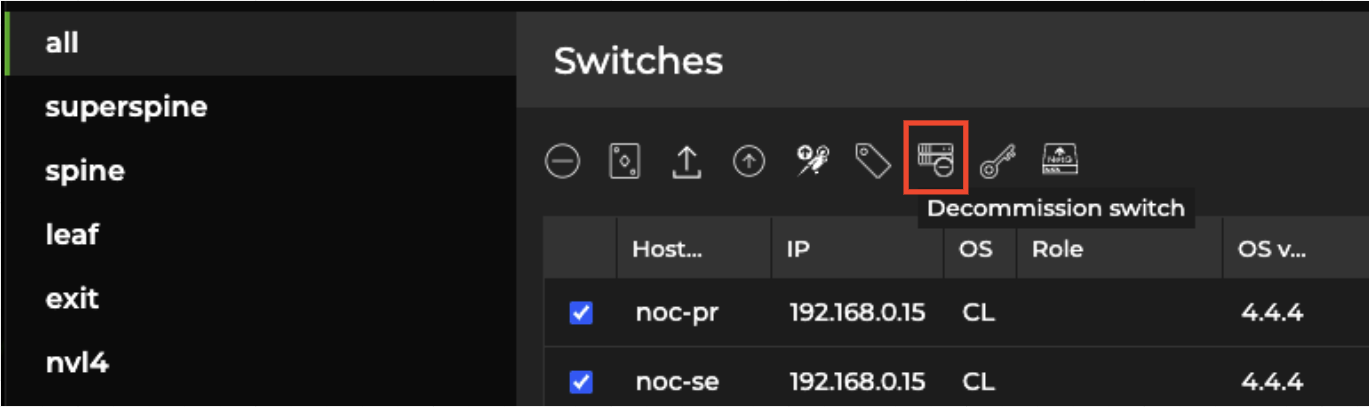
Task: Sort by the IP column header
Action: coord(798,249)
